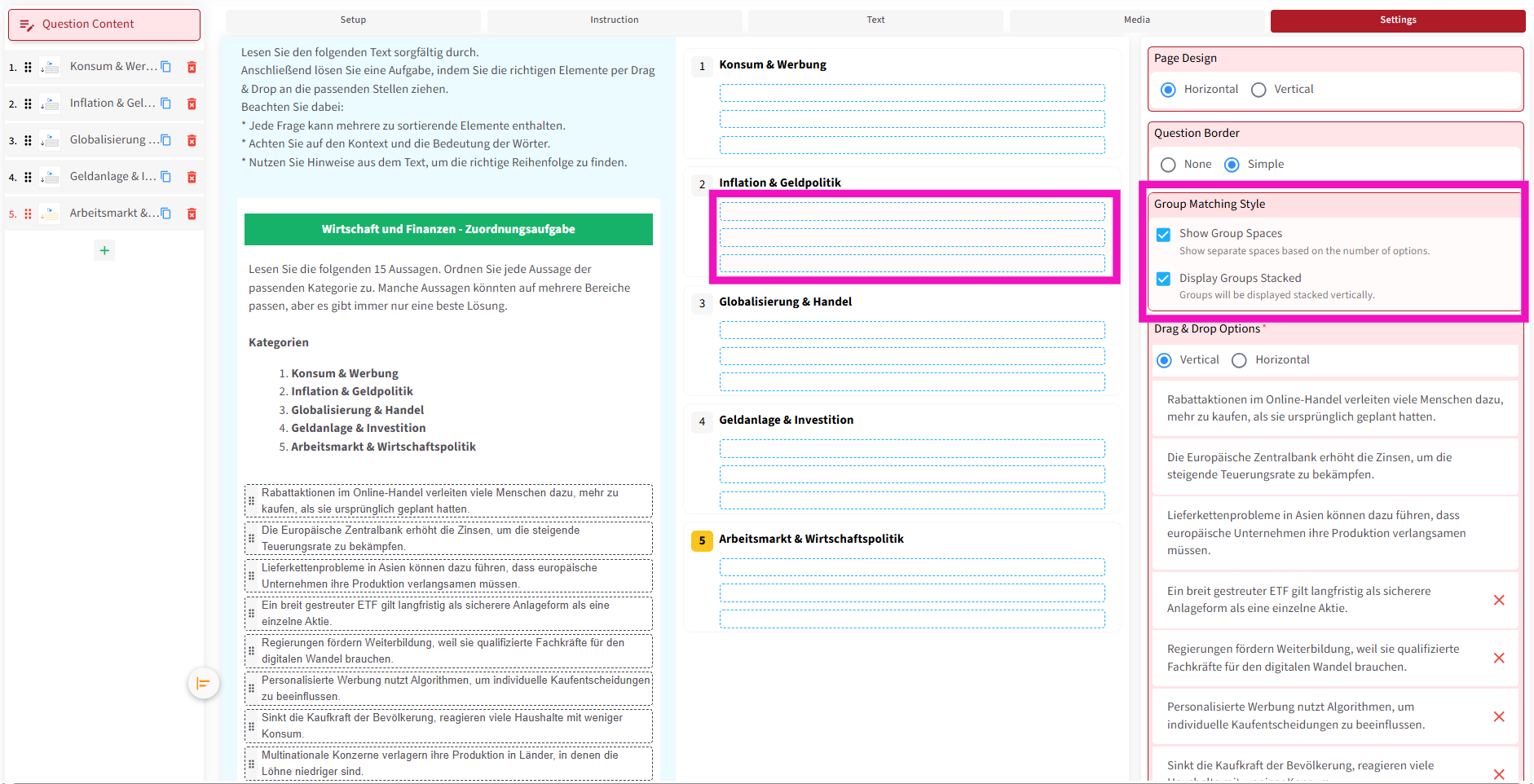Click the Question Content button
This screenshot has width=1534, height=784.
104,24
